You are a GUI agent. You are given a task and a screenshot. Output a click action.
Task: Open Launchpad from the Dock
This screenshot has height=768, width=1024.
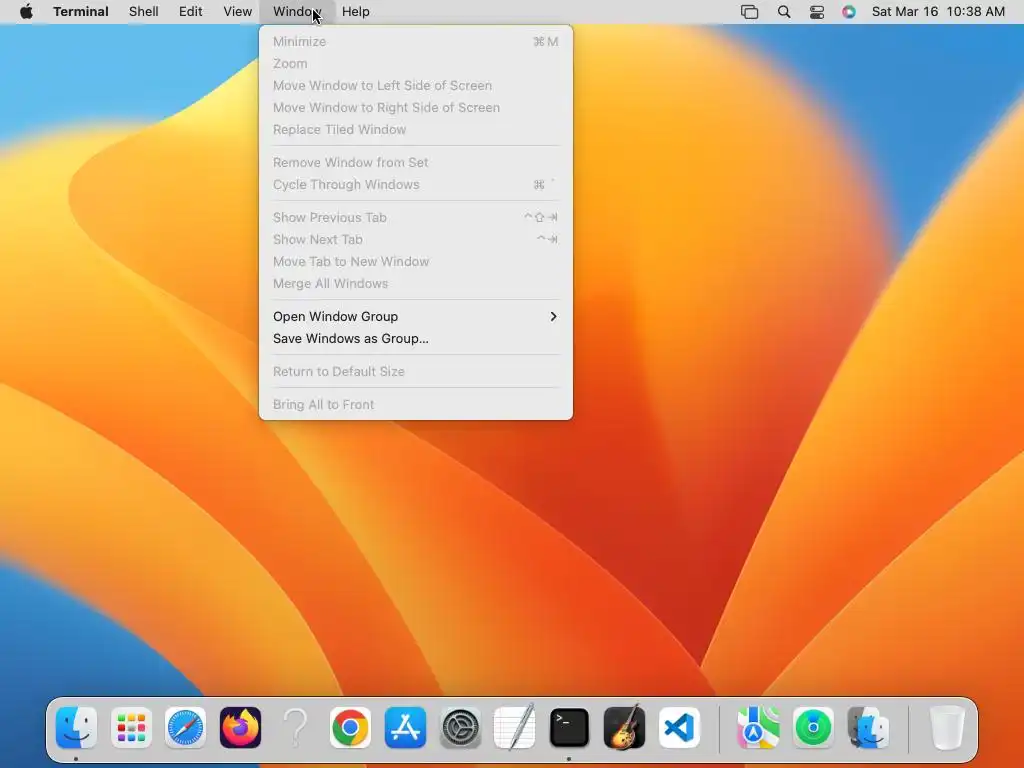tap(131, 728)
